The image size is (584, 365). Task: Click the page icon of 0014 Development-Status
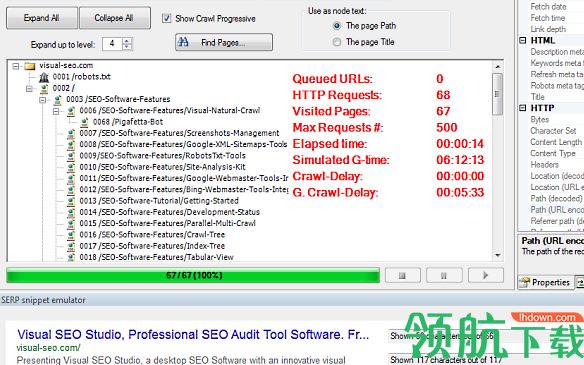(x=71, y=212)
